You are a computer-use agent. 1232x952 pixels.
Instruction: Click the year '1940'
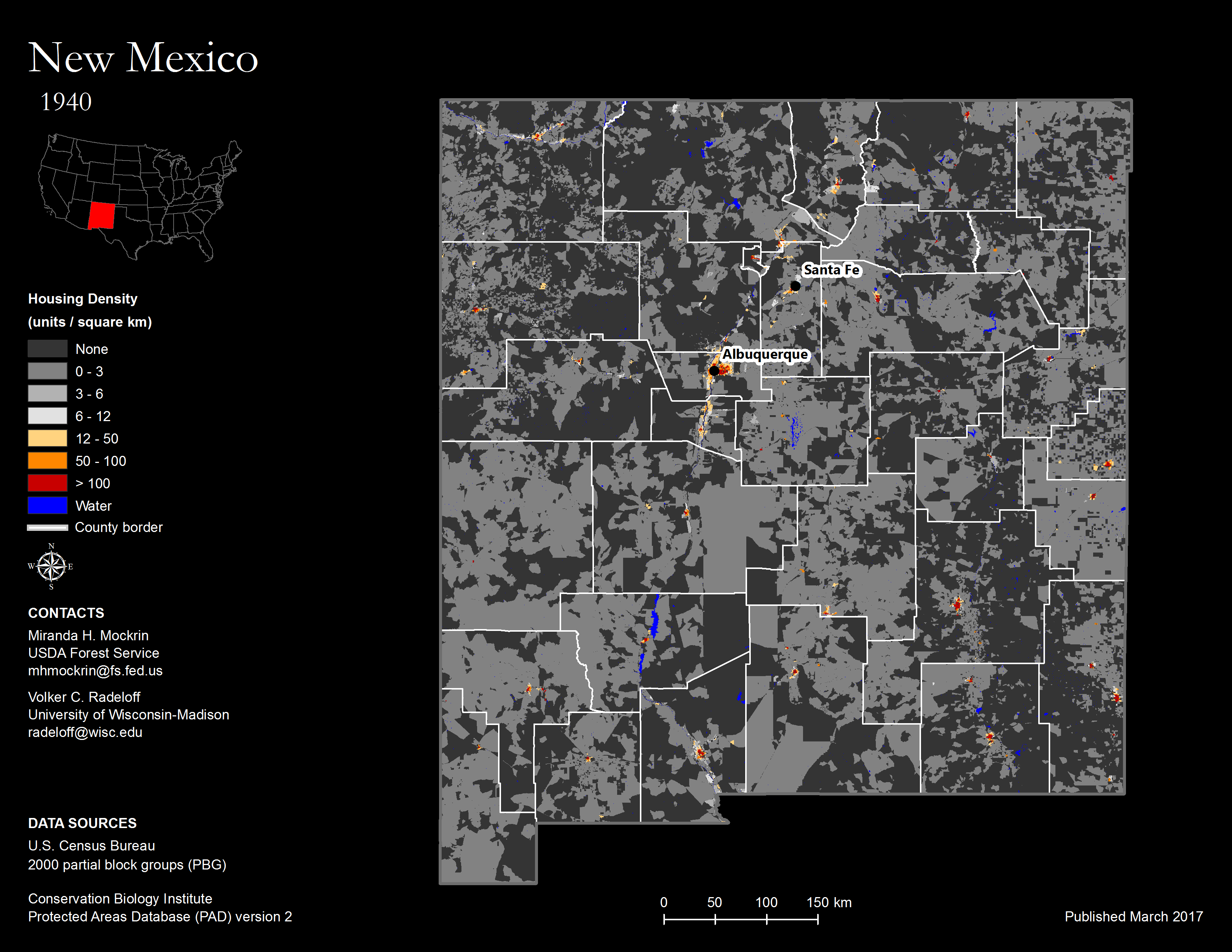coord(65,102)
